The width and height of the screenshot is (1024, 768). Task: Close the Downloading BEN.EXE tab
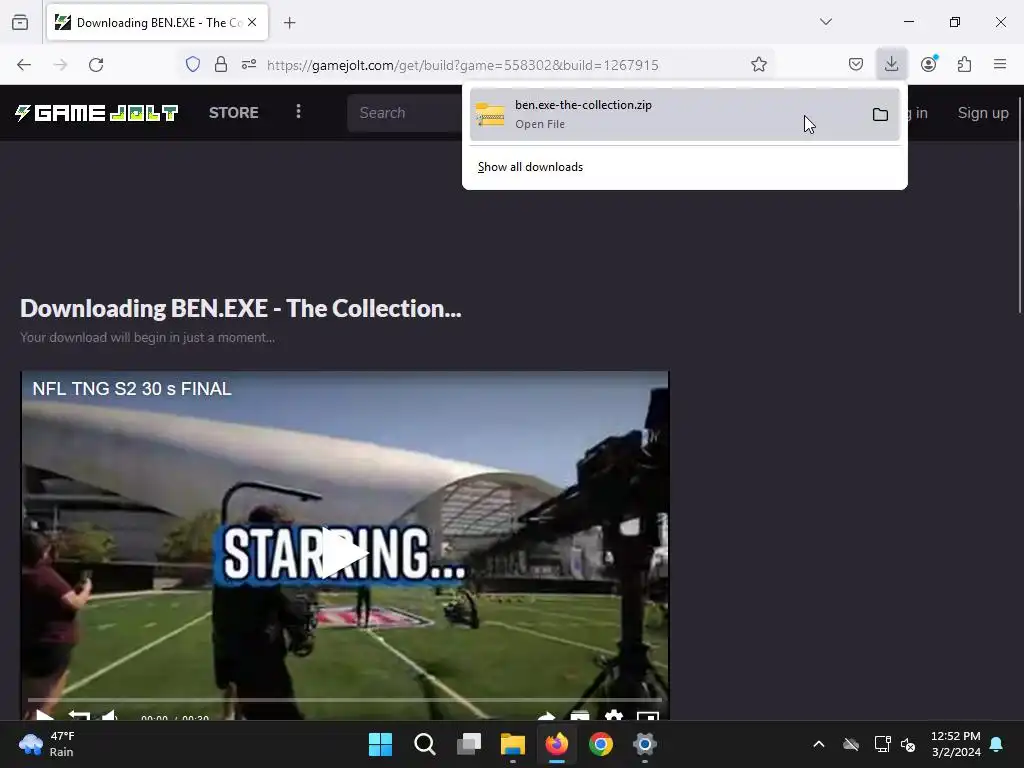pos(252,22)
